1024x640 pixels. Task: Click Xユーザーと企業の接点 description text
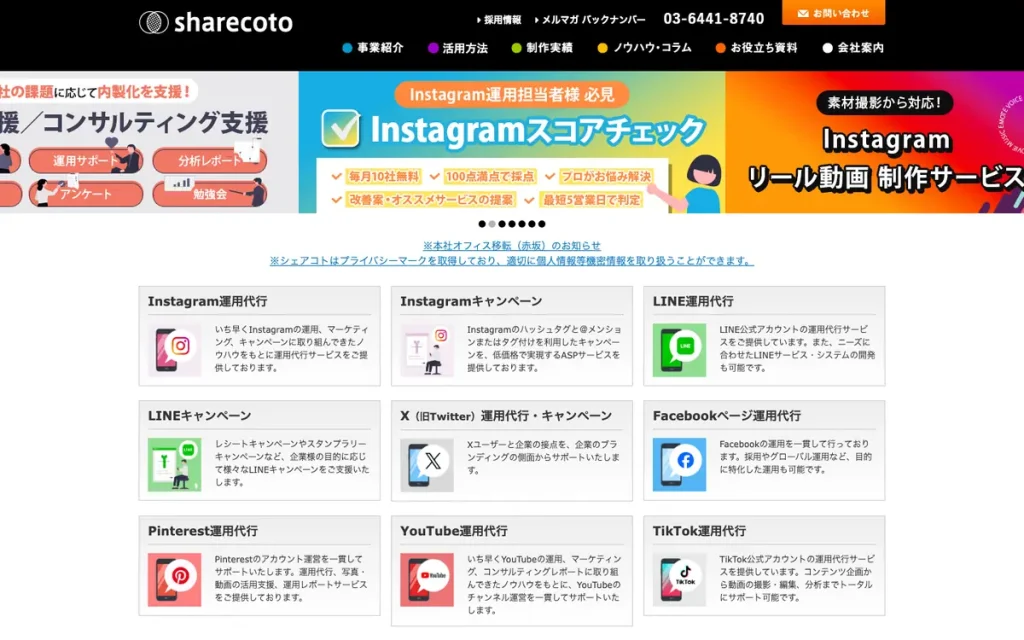(543, 456)
